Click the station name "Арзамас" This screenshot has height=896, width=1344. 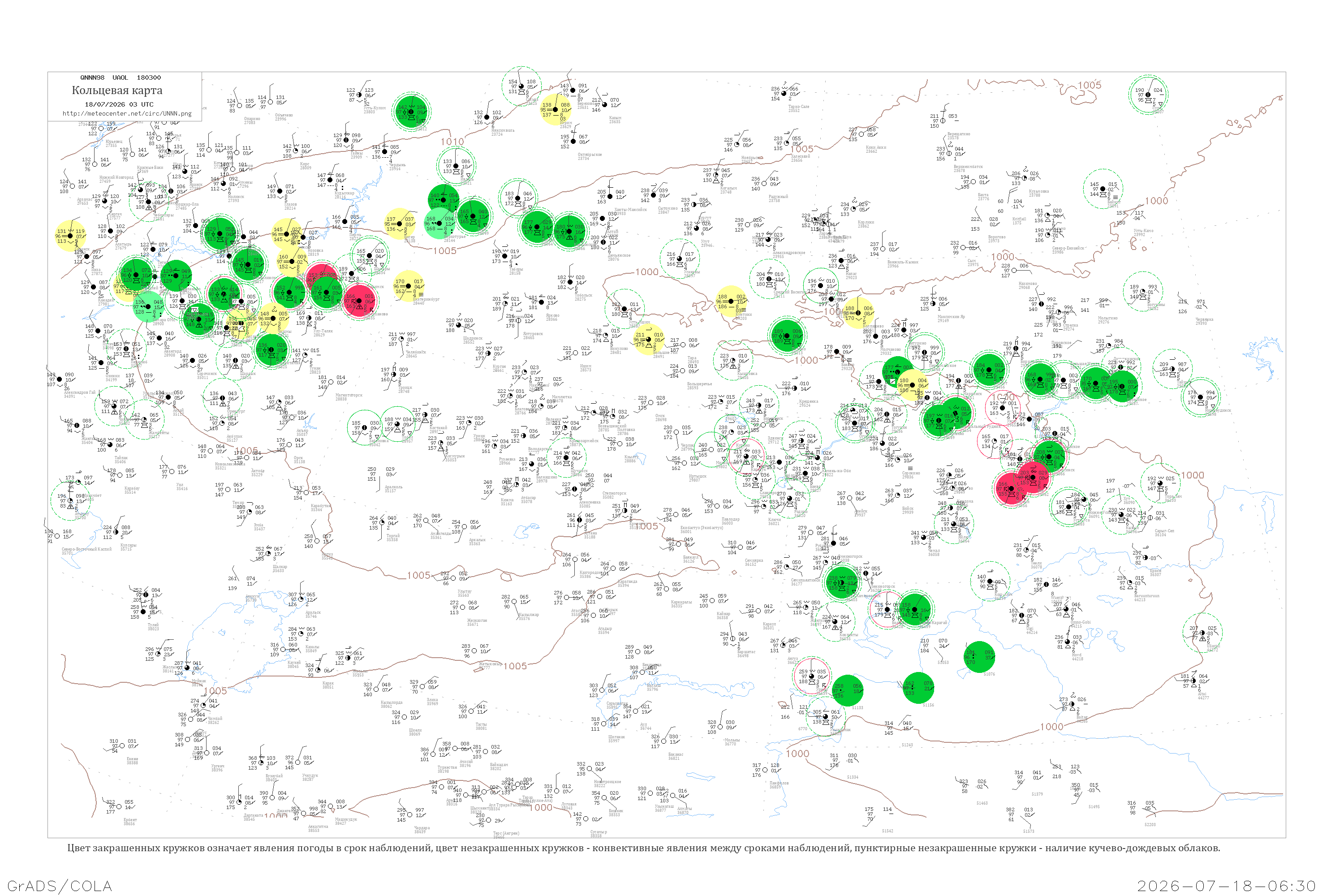click(85, 199)
